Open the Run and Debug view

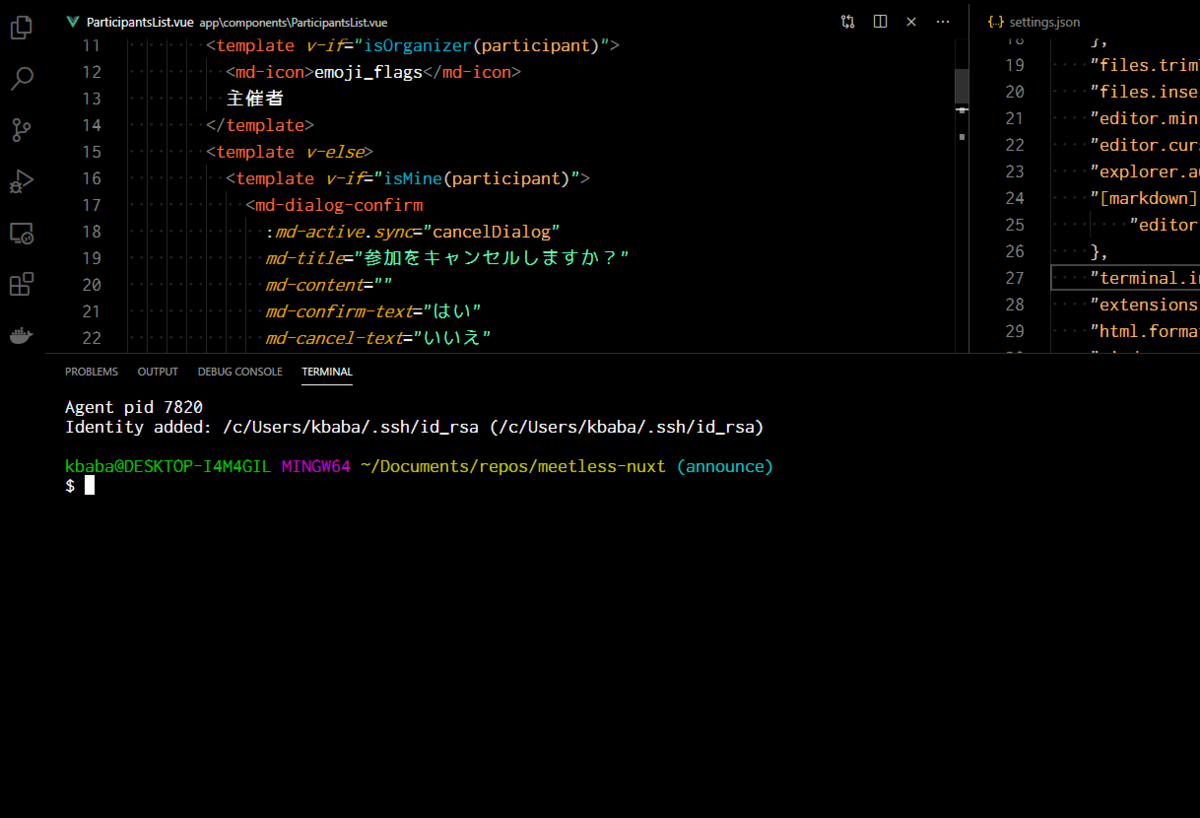[x=21, y=182]
